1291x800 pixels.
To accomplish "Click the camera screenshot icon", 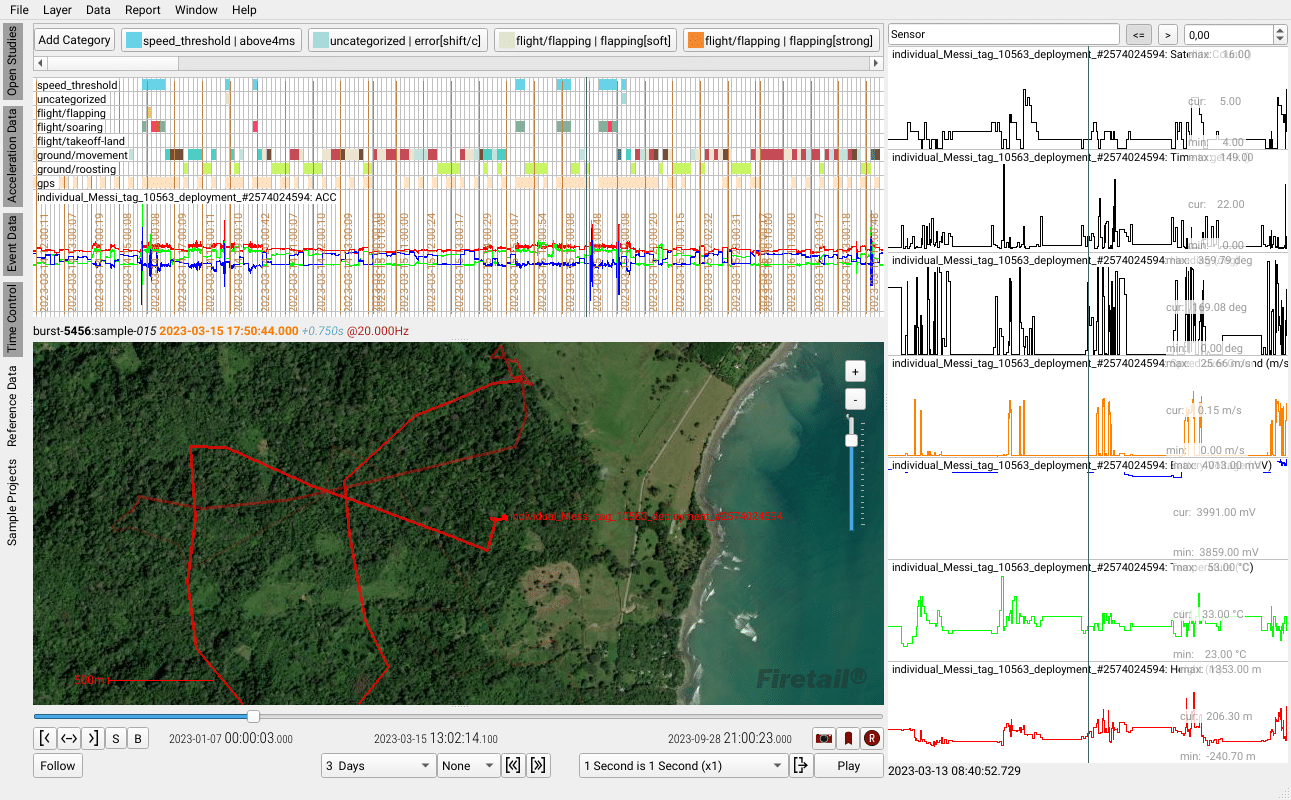I will pos(824,738).
